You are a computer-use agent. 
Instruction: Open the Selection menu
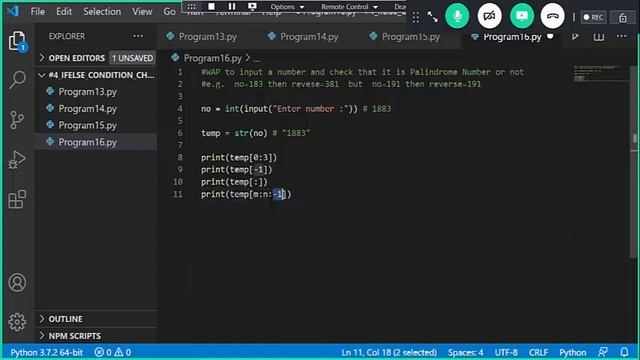click(x=102, y=11)
